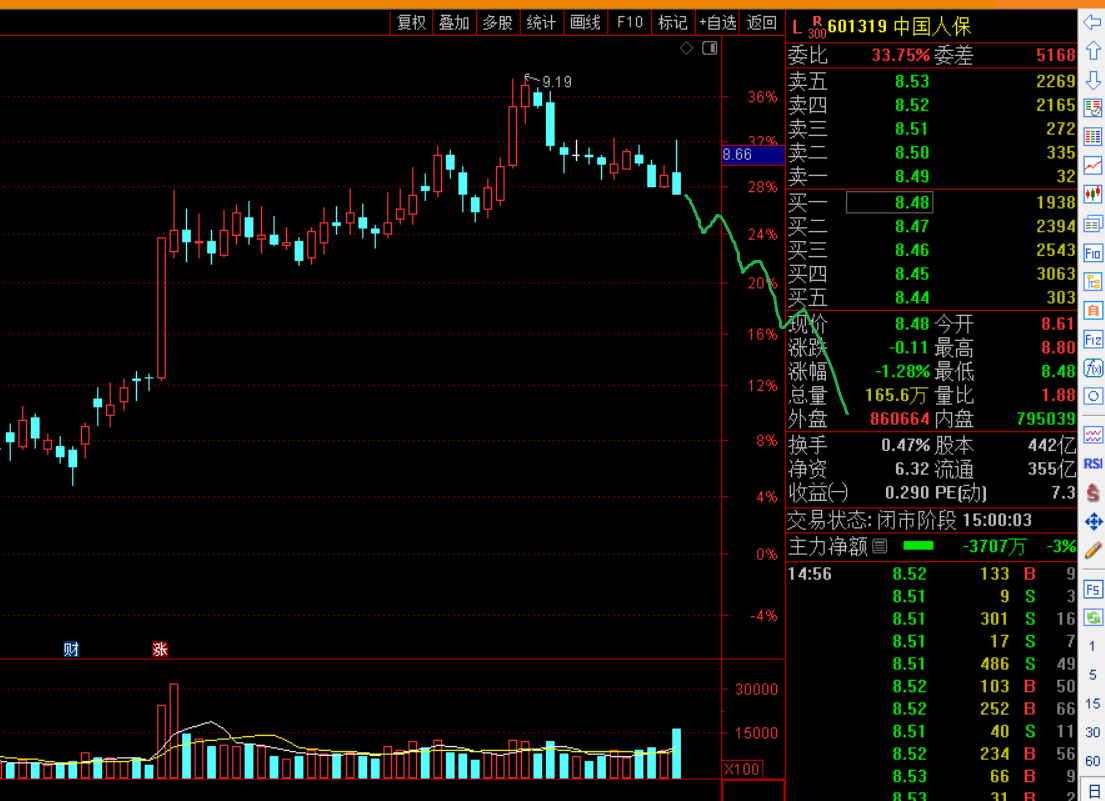Open the stacked windows report icon

tap(1093, 224)
